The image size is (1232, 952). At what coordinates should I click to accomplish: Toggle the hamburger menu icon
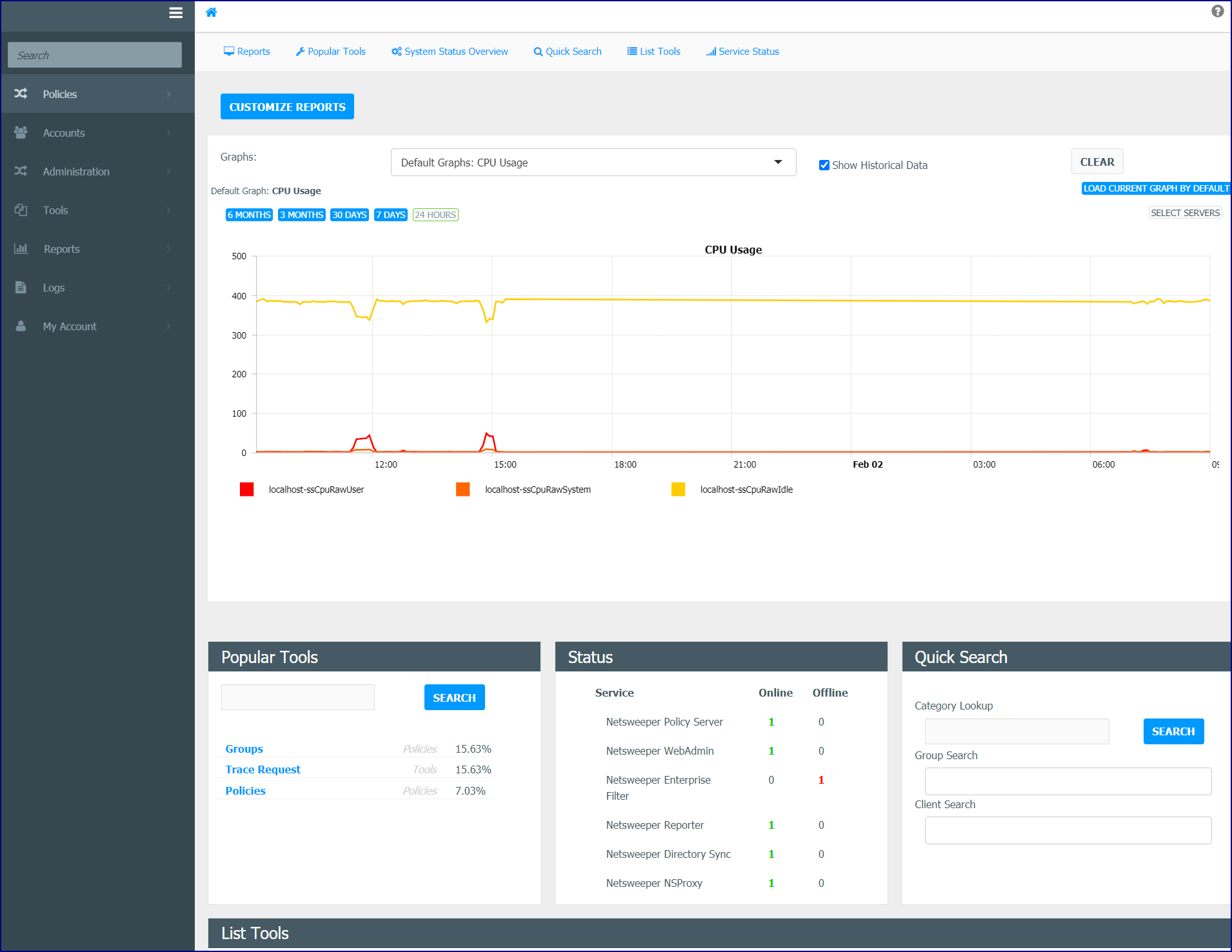click(175, 13)
